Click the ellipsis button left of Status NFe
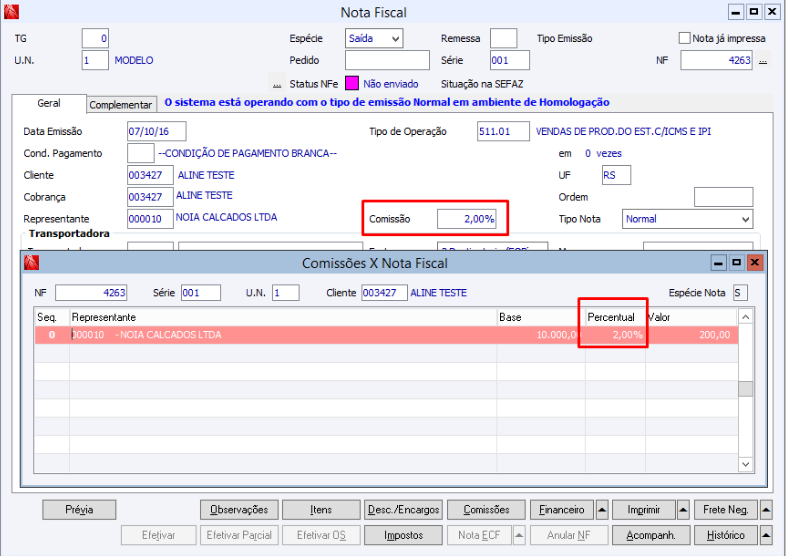The width and height of the screenshot is (788, 556). (x=276, y=84)
